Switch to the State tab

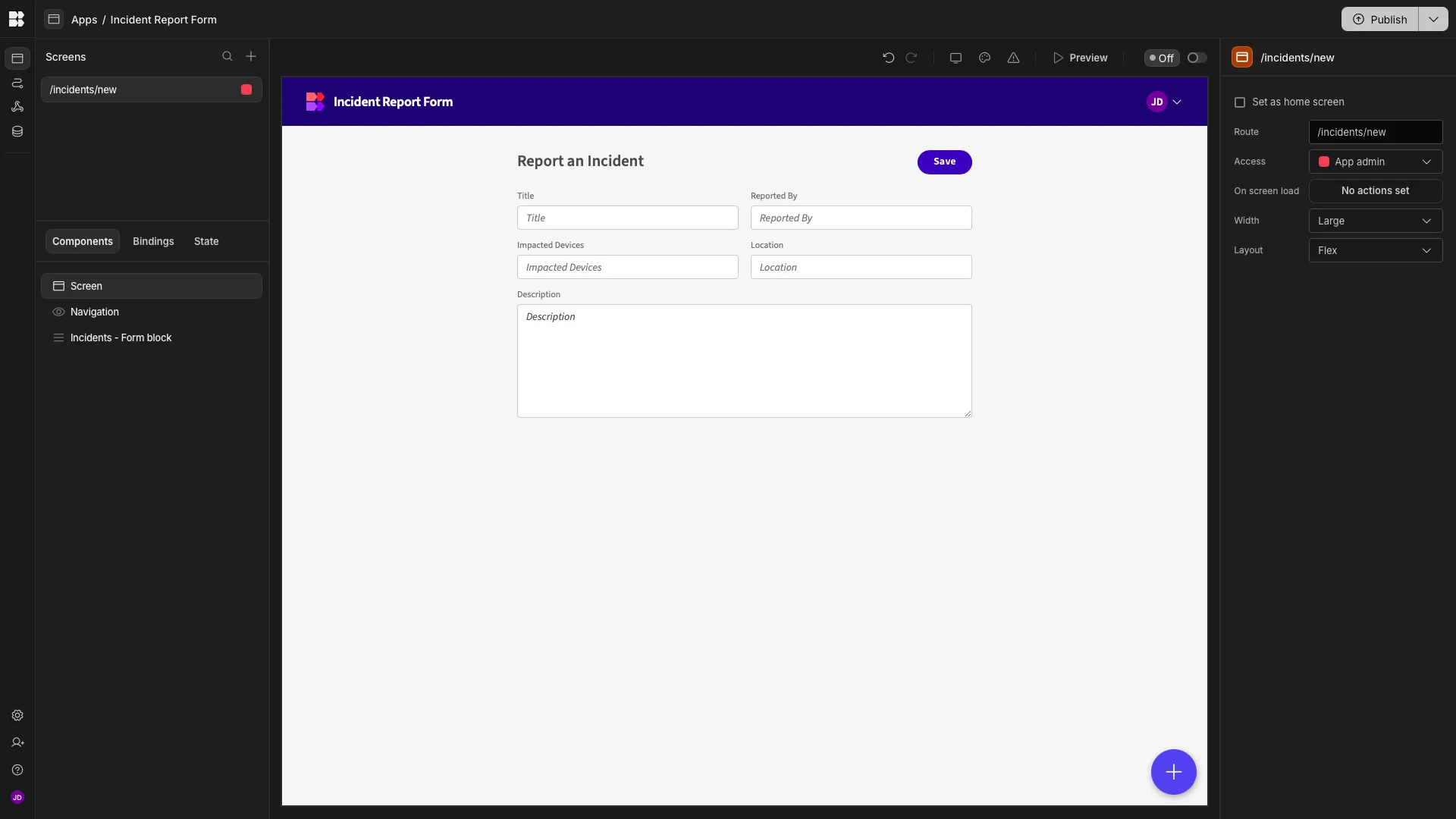coord(206,241)
